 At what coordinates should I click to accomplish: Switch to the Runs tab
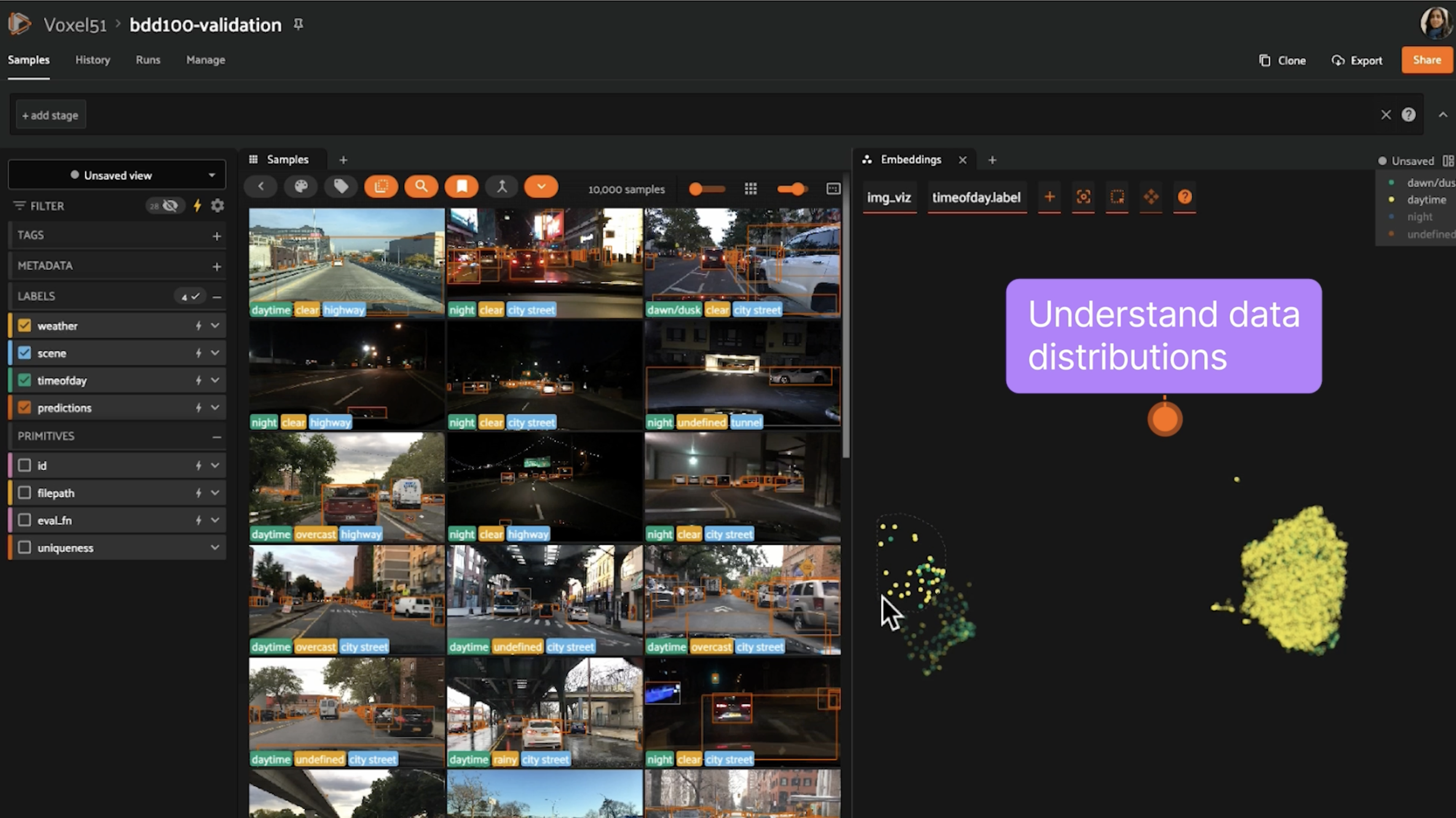point(147,60)
